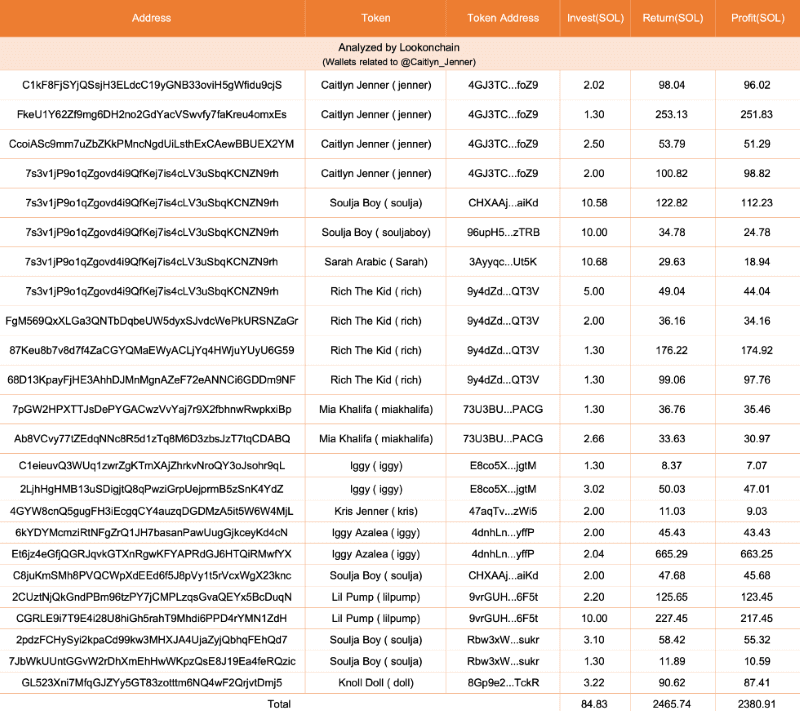Viewport: 800px width, 711px height.
Task: Select the return value 125.65
Action: click(672, 597)
